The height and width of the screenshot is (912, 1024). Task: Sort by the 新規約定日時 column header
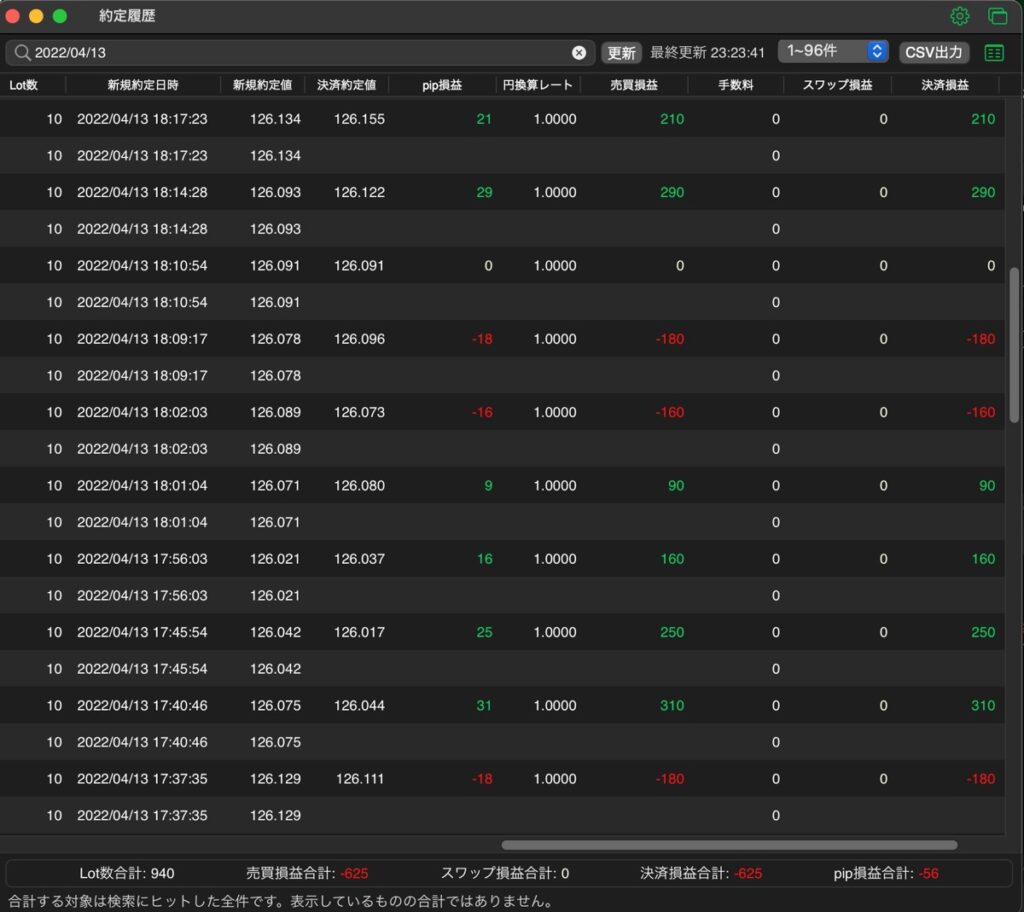tap(142, 85)
